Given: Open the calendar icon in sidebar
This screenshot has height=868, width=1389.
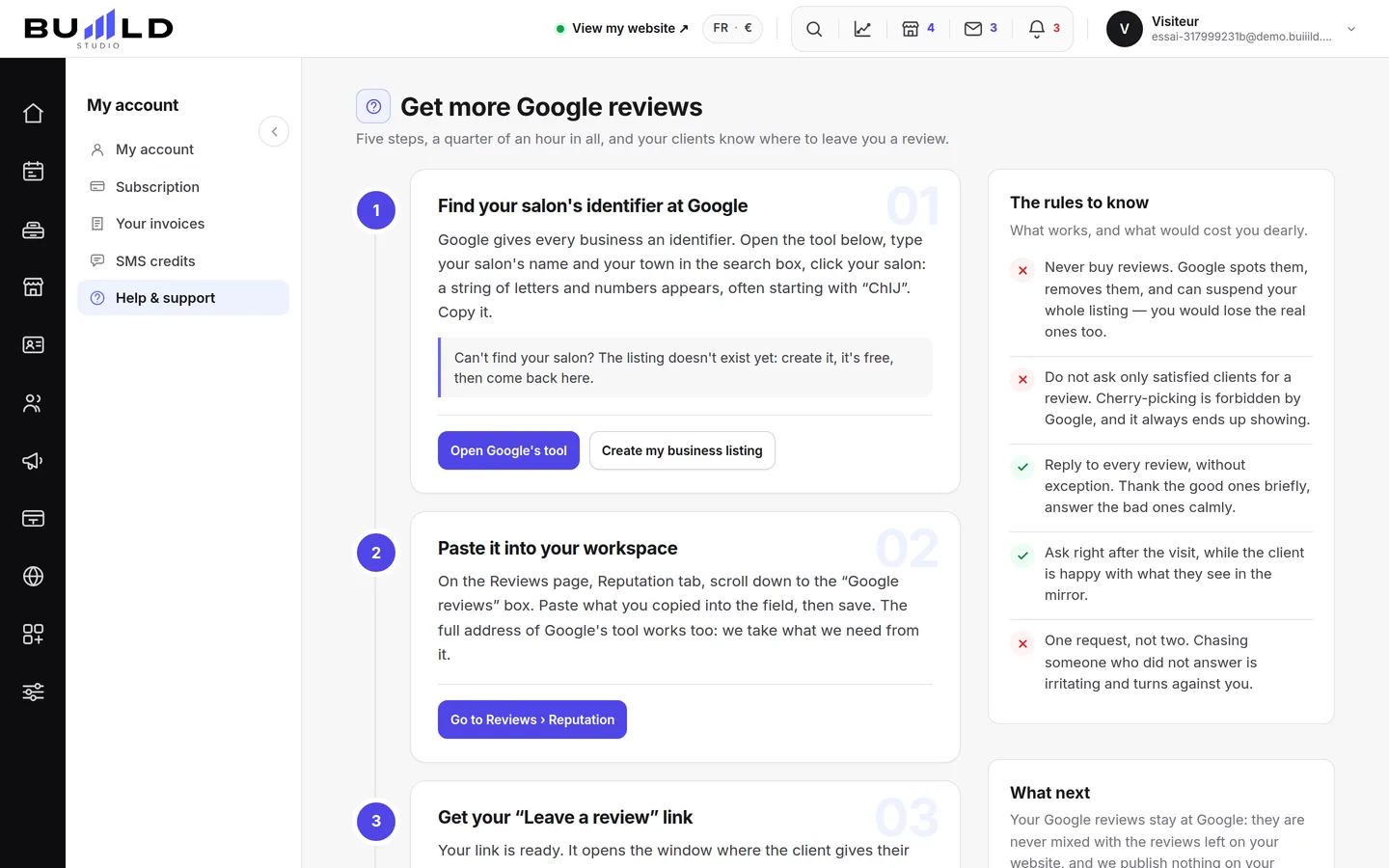Looking at the screenshot, I should (x=33, y=172).
